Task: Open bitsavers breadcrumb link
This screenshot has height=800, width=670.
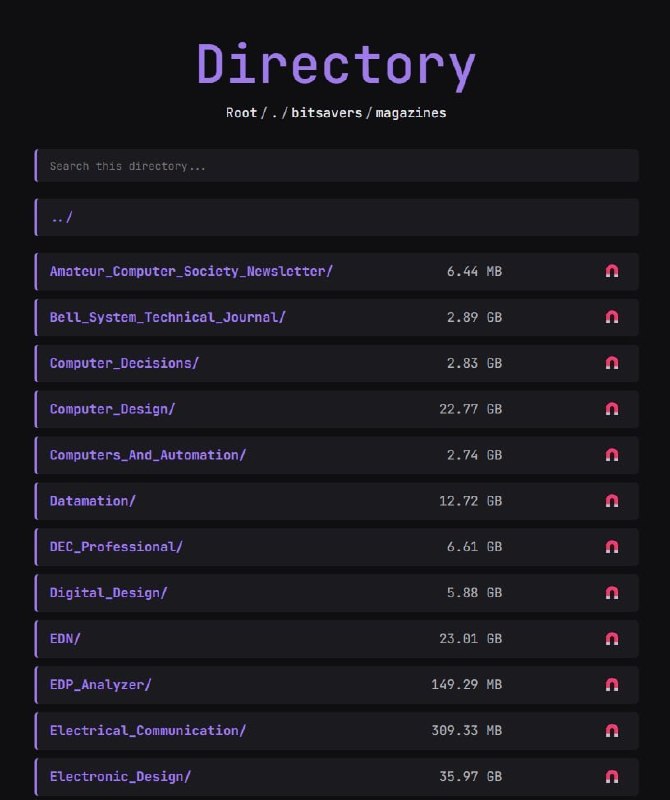Action: click(327, 112)
